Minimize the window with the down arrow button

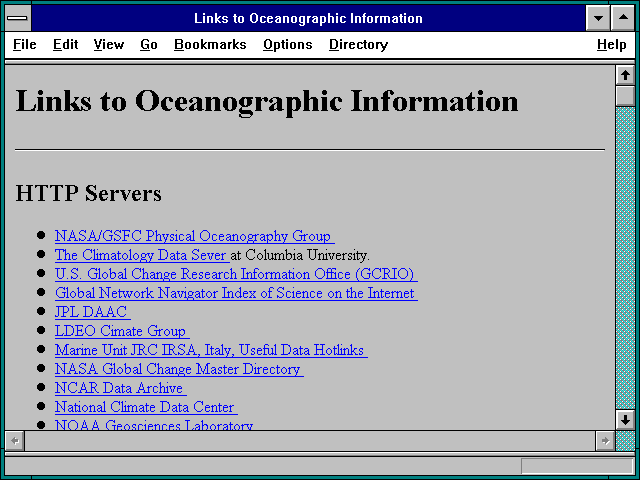(598, 18)
